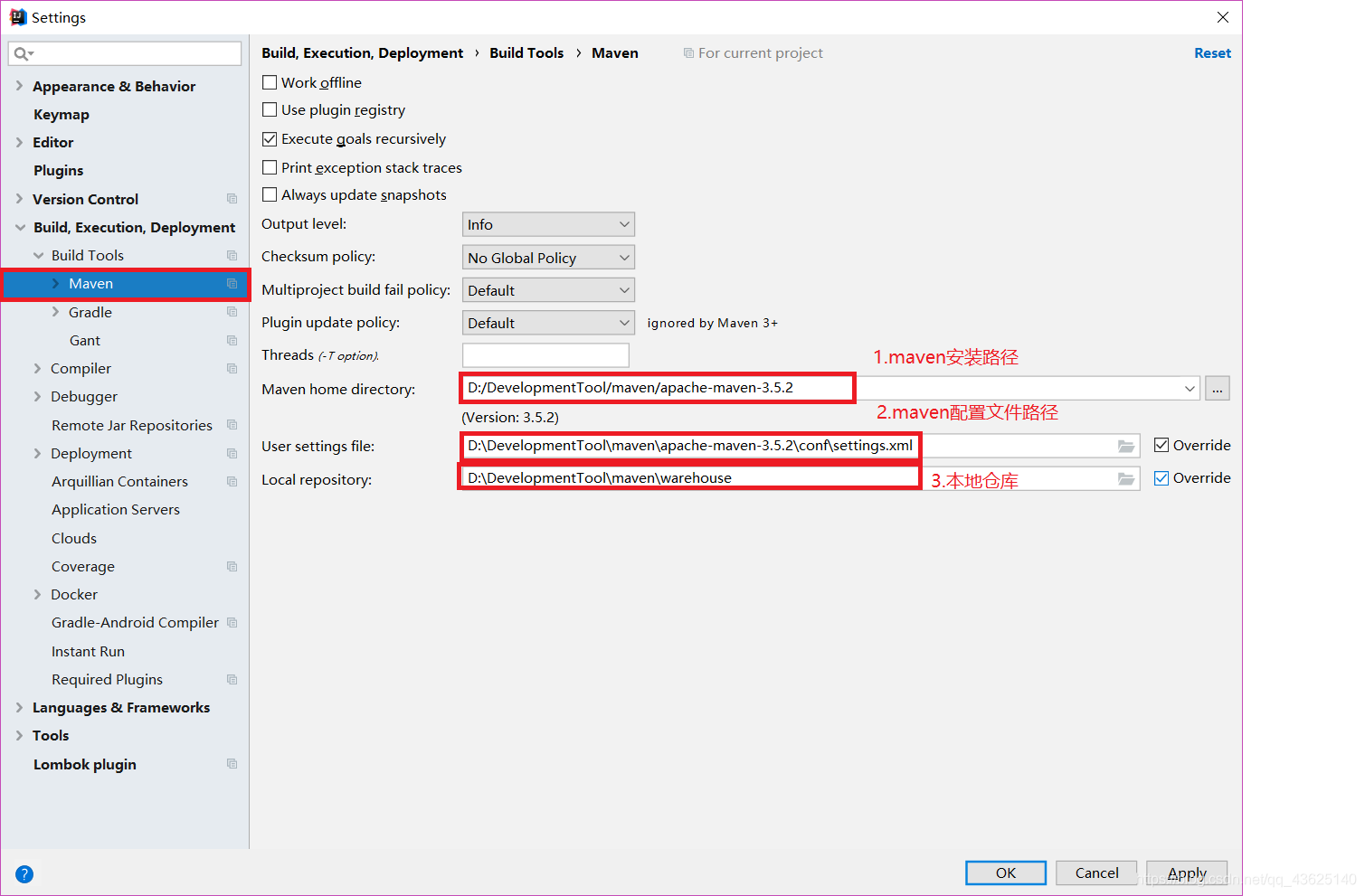Image resolution: width=1365 pixels, height=896 pixels.
Task: Click the Reset link
Action: pyautogui.click(x=1212, y=53)
